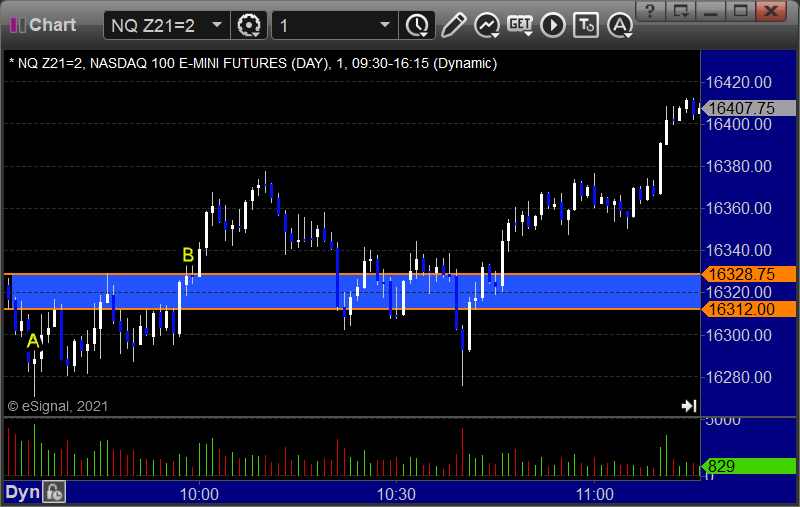This screenshot has width=800, height=507.
Task: Open the time template clock menu
Action: click(x=417, y=25)
